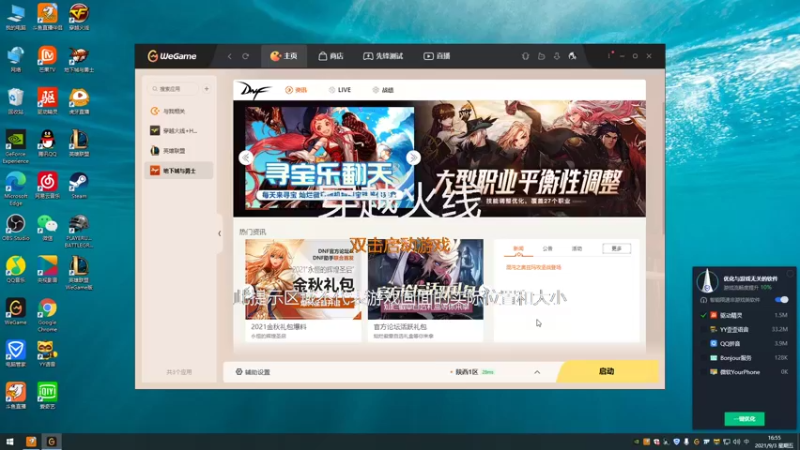Collapse the WeGame left sidebar arrow

click(x=219, y=234)
